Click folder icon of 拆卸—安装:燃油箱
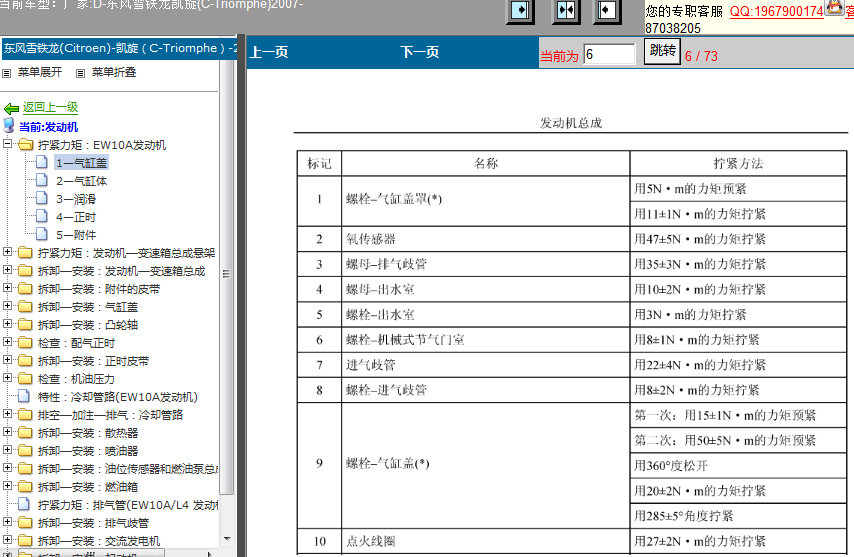854x557 pixels. [x=25, y=486]
